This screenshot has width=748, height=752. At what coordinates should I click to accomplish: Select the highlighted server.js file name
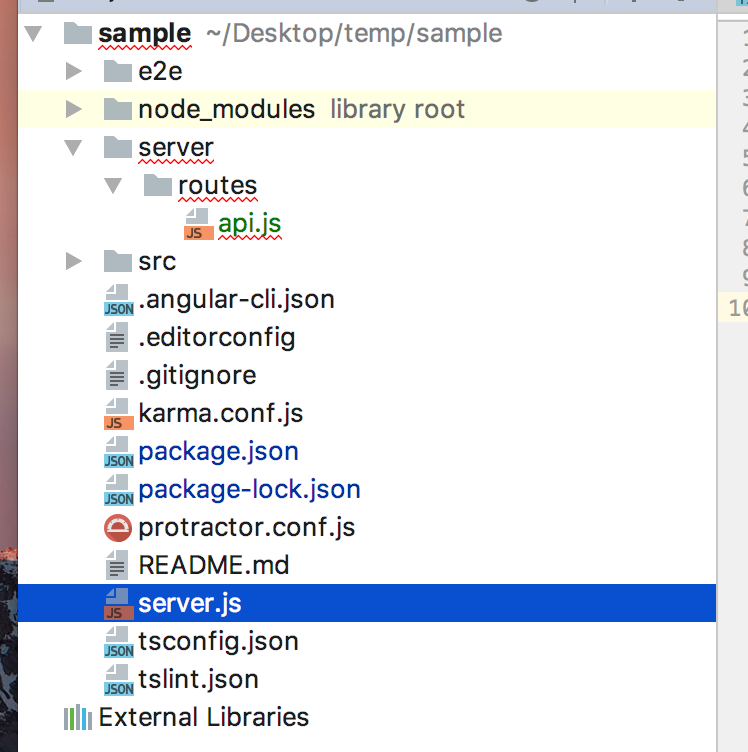pyautogui.click(x=190, y=603)
